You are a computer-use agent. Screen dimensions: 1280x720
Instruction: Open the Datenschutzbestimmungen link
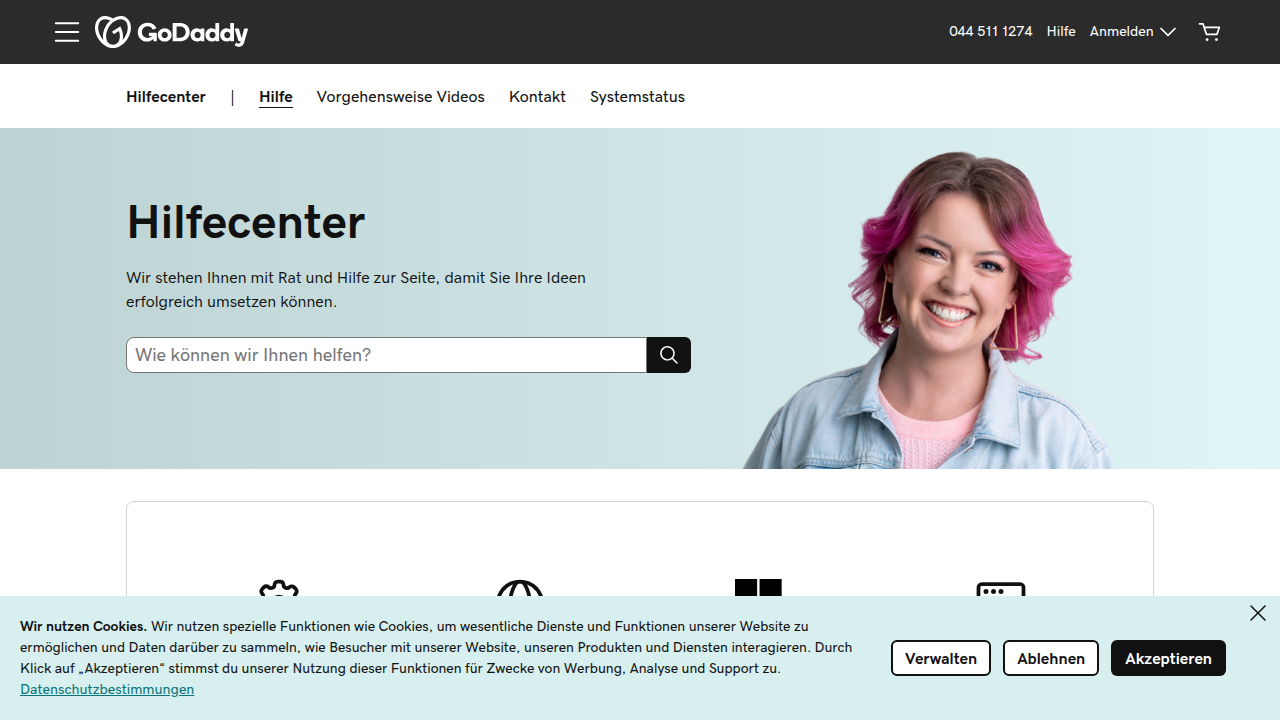click(107, 690)
